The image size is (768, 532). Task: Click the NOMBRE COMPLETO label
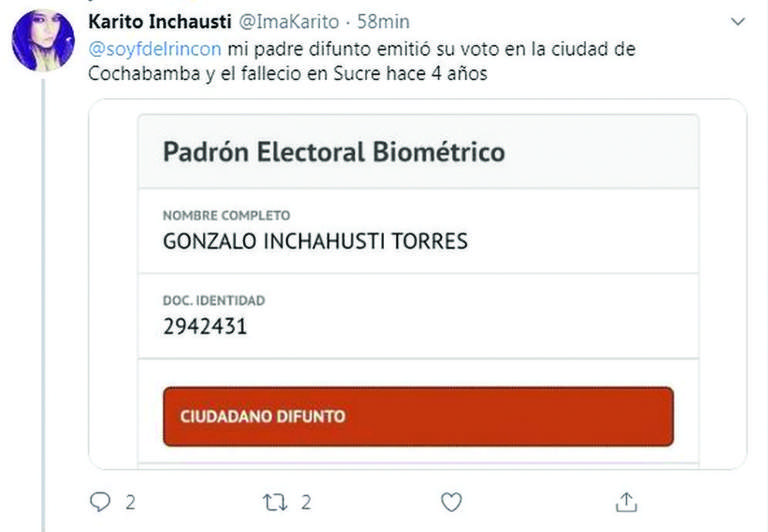click(225, 215)
